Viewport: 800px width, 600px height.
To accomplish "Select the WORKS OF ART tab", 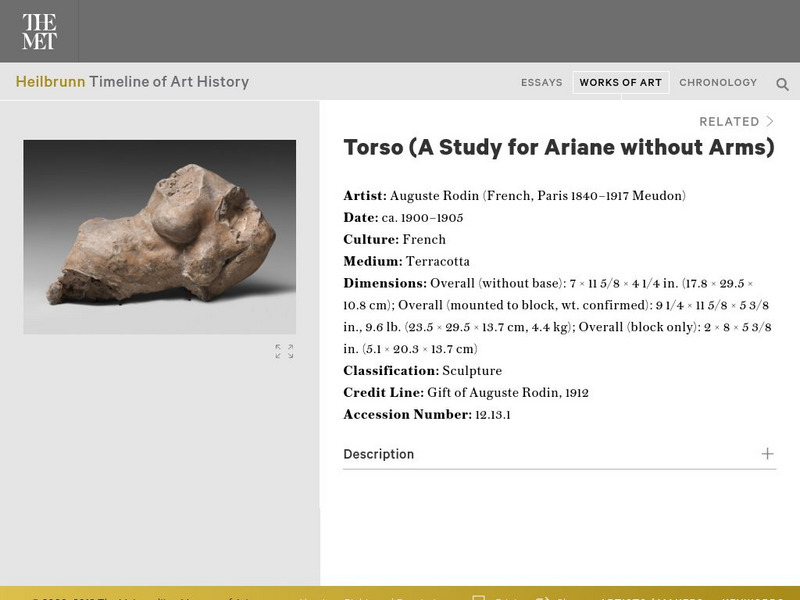I will click(x=621, y=83).
